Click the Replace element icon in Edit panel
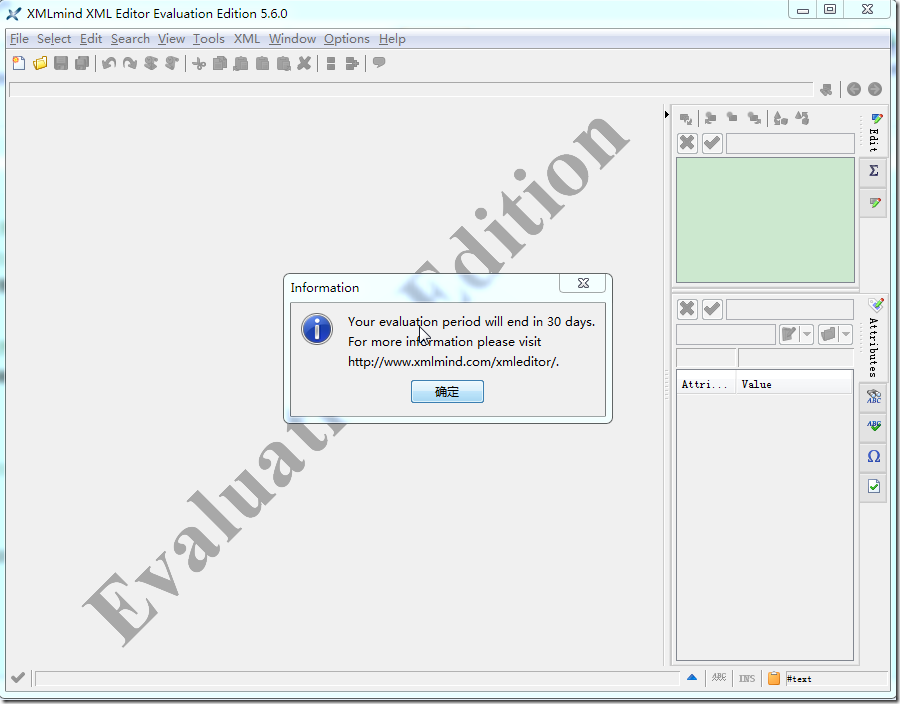This screenshot has height=704, width=900. (x=686, y=118)
